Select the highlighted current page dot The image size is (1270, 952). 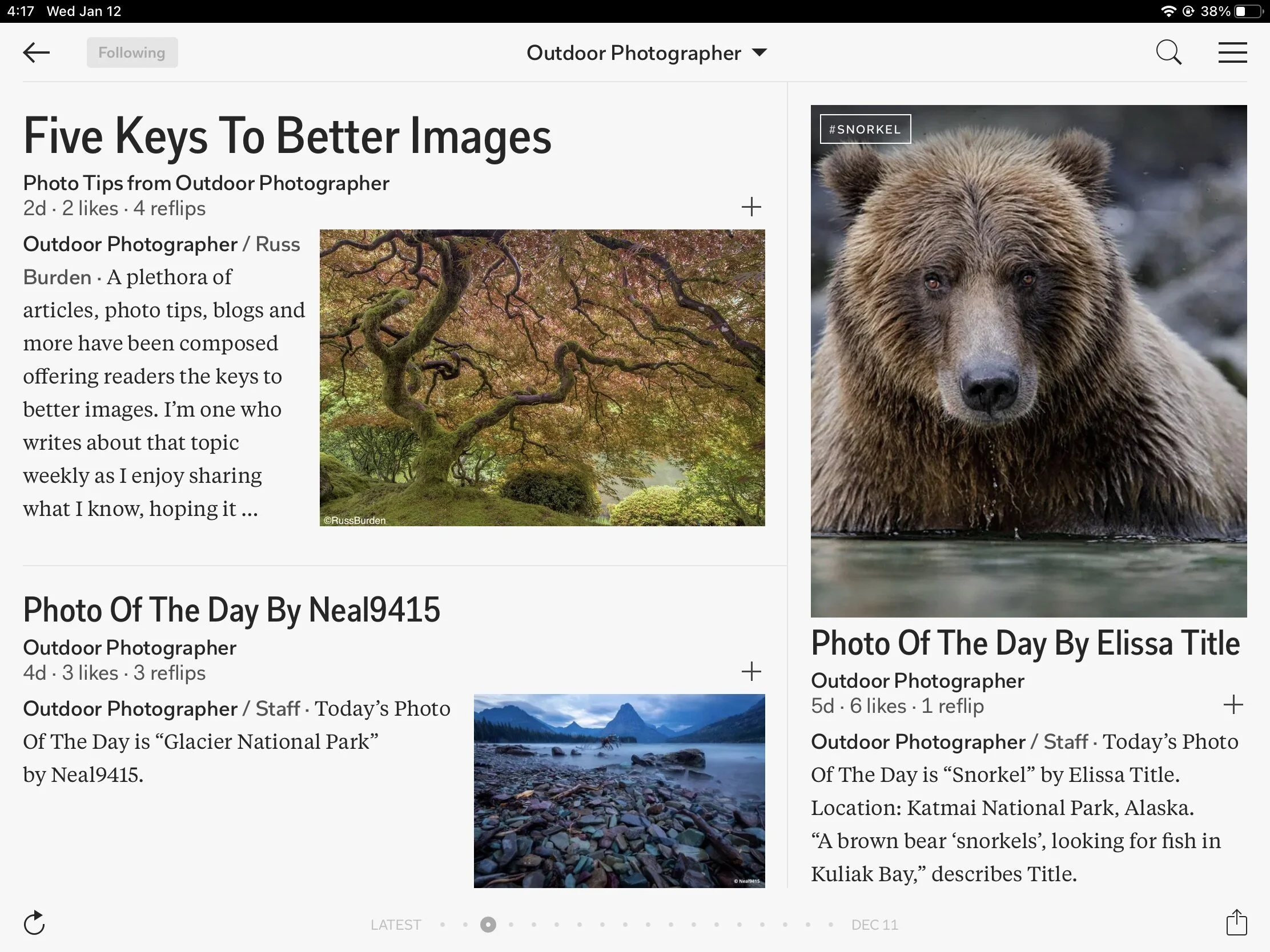click(488, 925)
